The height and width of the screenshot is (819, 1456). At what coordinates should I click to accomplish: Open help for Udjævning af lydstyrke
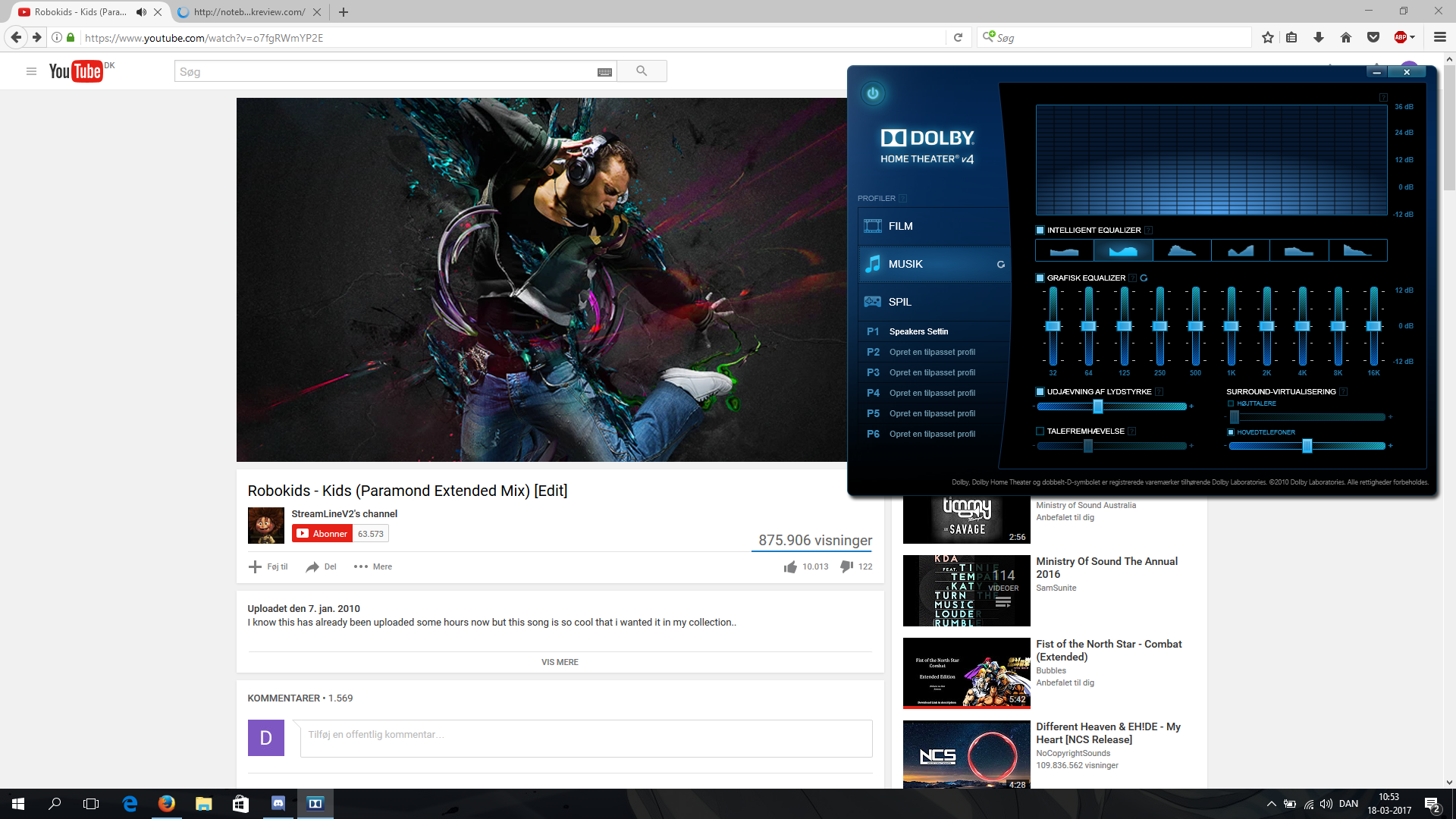(1159, 392)
